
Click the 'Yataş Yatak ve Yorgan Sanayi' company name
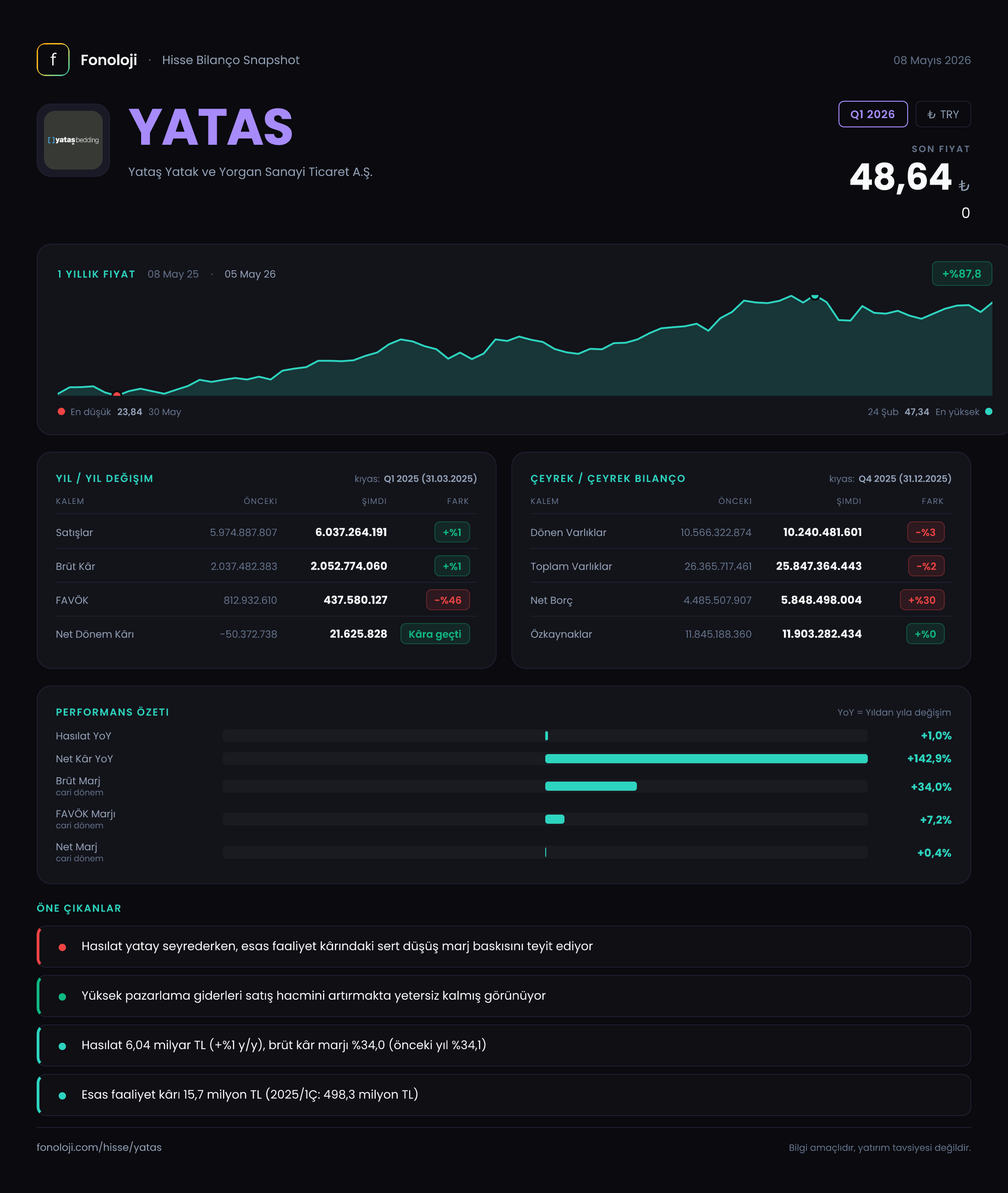(x=250, y=172)
